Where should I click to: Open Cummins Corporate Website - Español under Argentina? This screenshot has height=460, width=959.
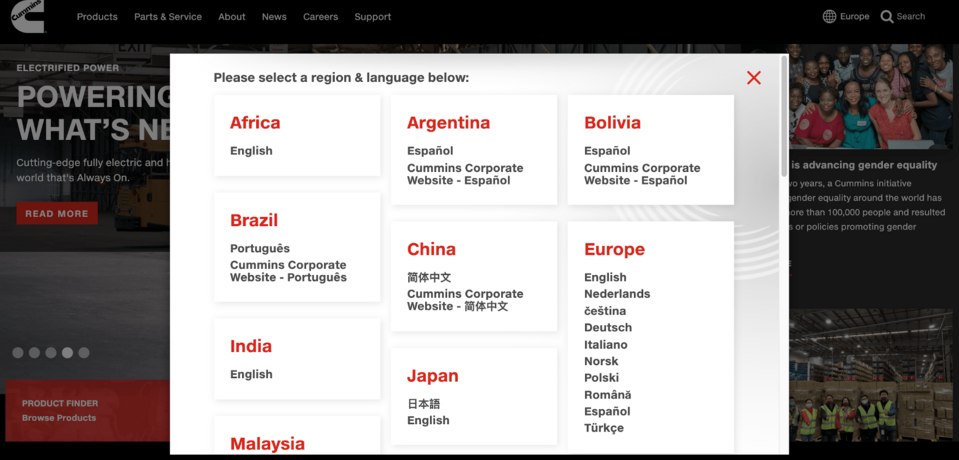click(x=465, y=174)
